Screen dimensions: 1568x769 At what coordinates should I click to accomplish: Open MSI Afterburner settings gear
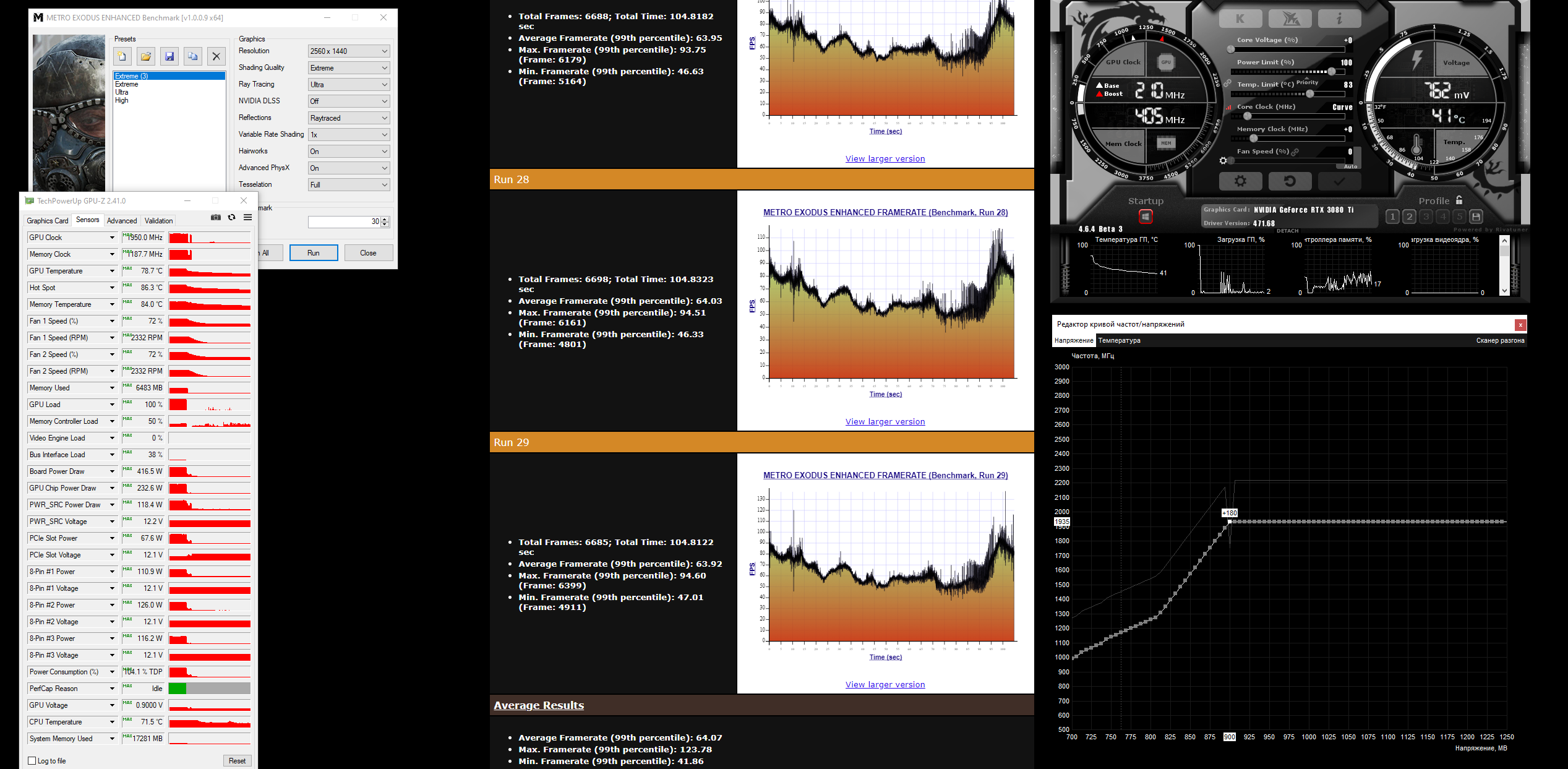pyautogui.click(x=1240, y=181)
